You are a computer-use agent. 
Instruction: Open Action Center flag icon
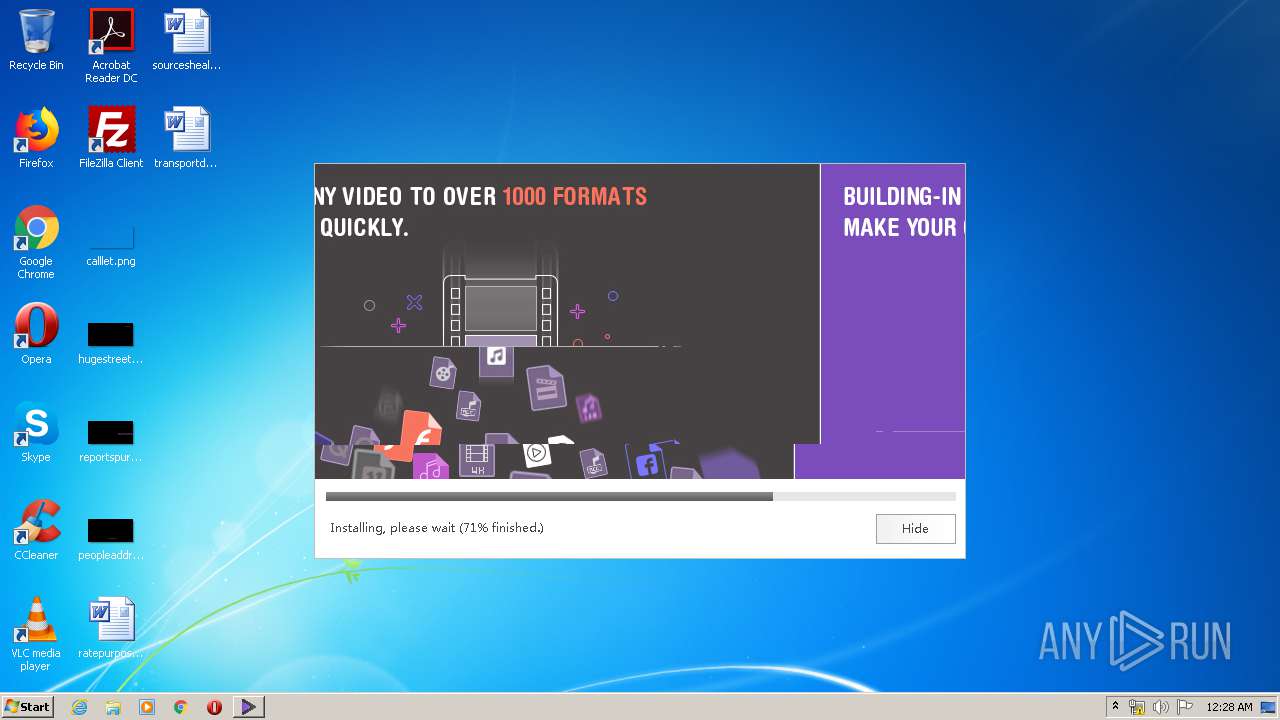pos(1184,707)
